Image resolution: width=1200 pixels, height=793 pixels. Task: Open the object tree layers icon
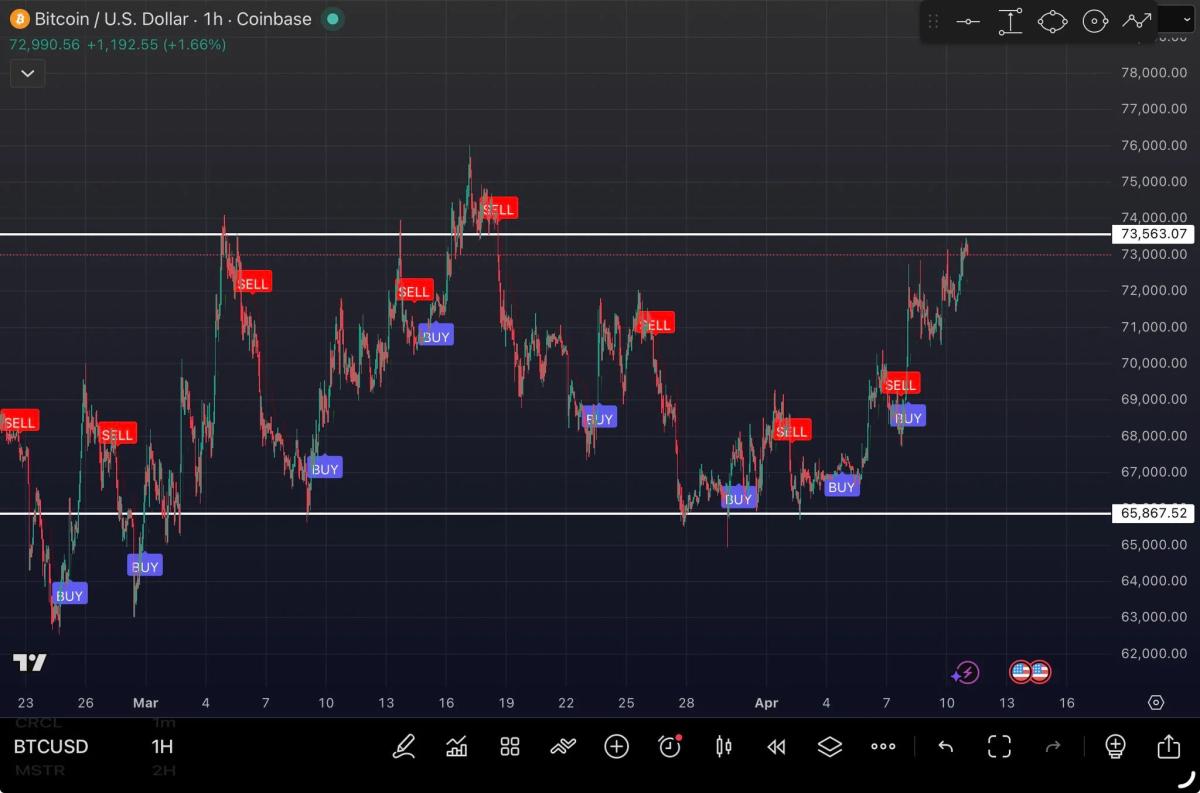(829, 746)
